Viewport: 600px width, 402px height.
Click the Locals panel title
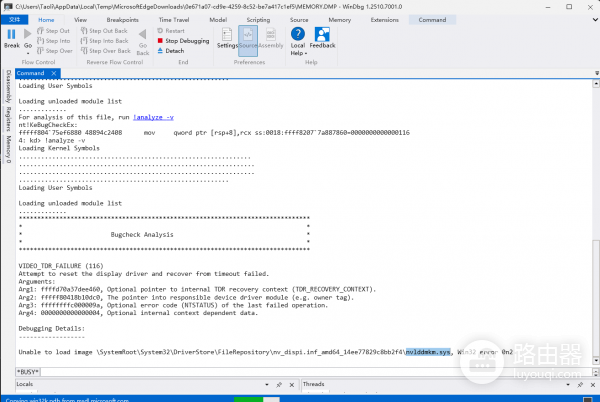25,384
